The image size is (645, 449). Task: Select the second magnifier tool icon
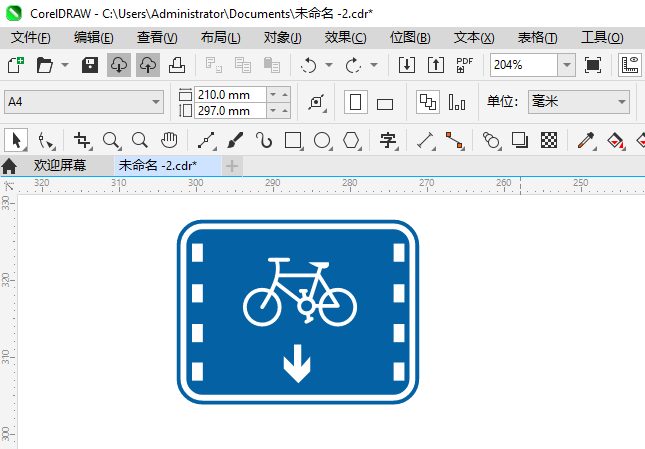pos(140,140)
